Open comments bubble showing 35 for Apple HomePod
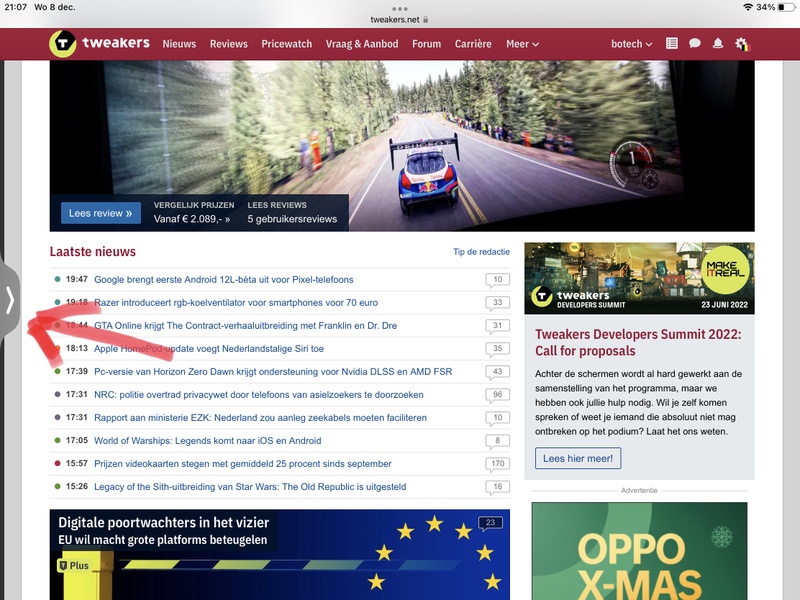This screenshot has height=600, width=800. coord(497,349)
